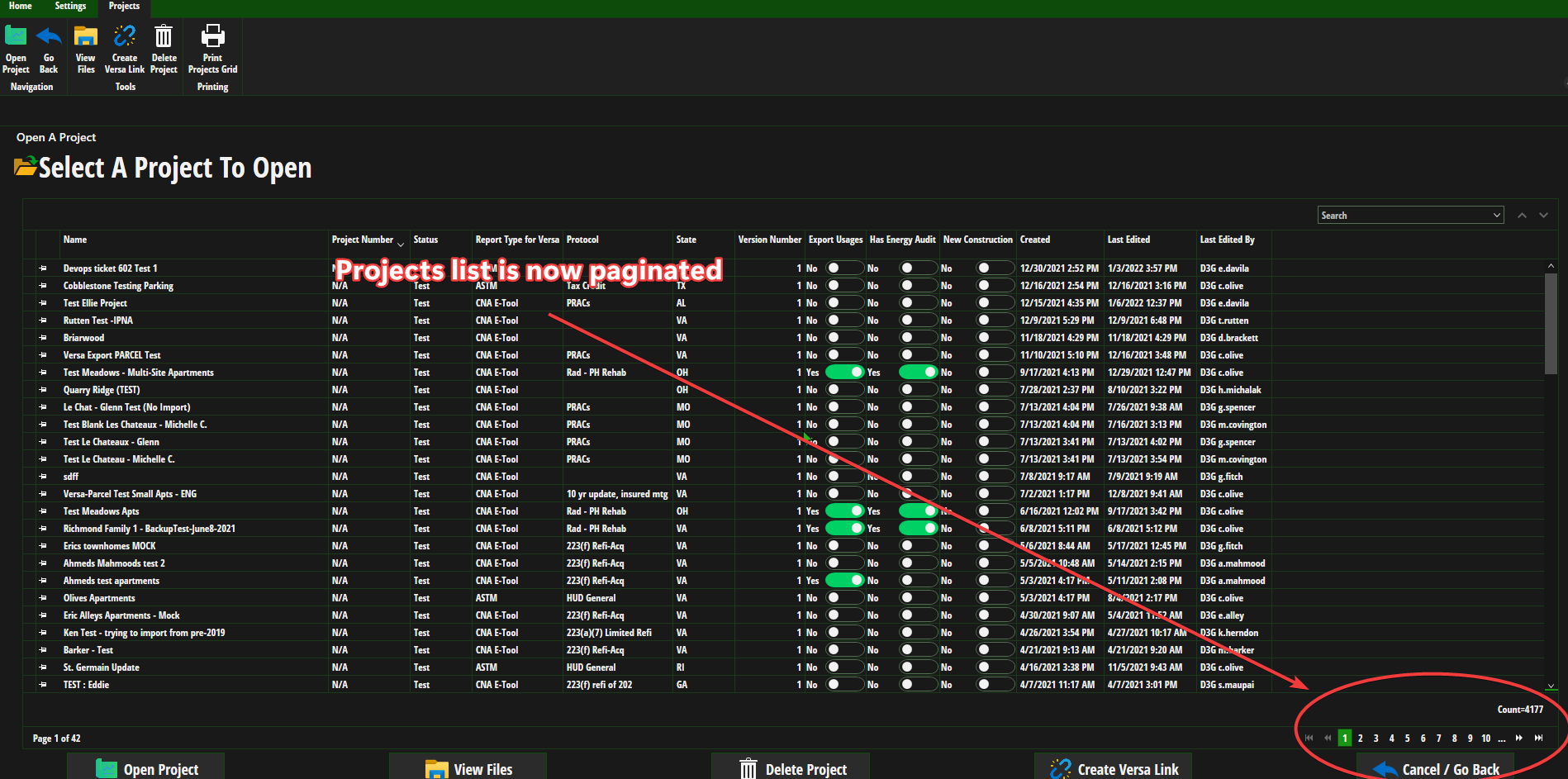Open a project using the ribbon's Open Project icon
Screen dimensions: 1568x779
click(16, 35)
